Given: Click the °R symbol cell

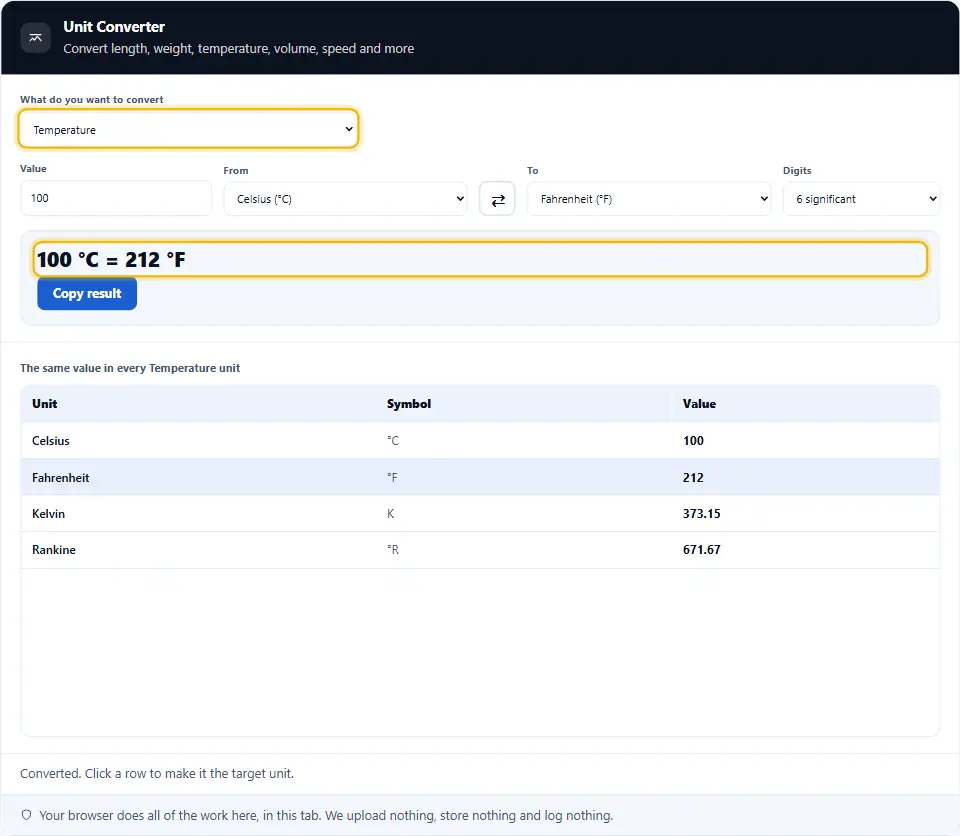Looking at the screenshot, I should click(x=392, y=550).
